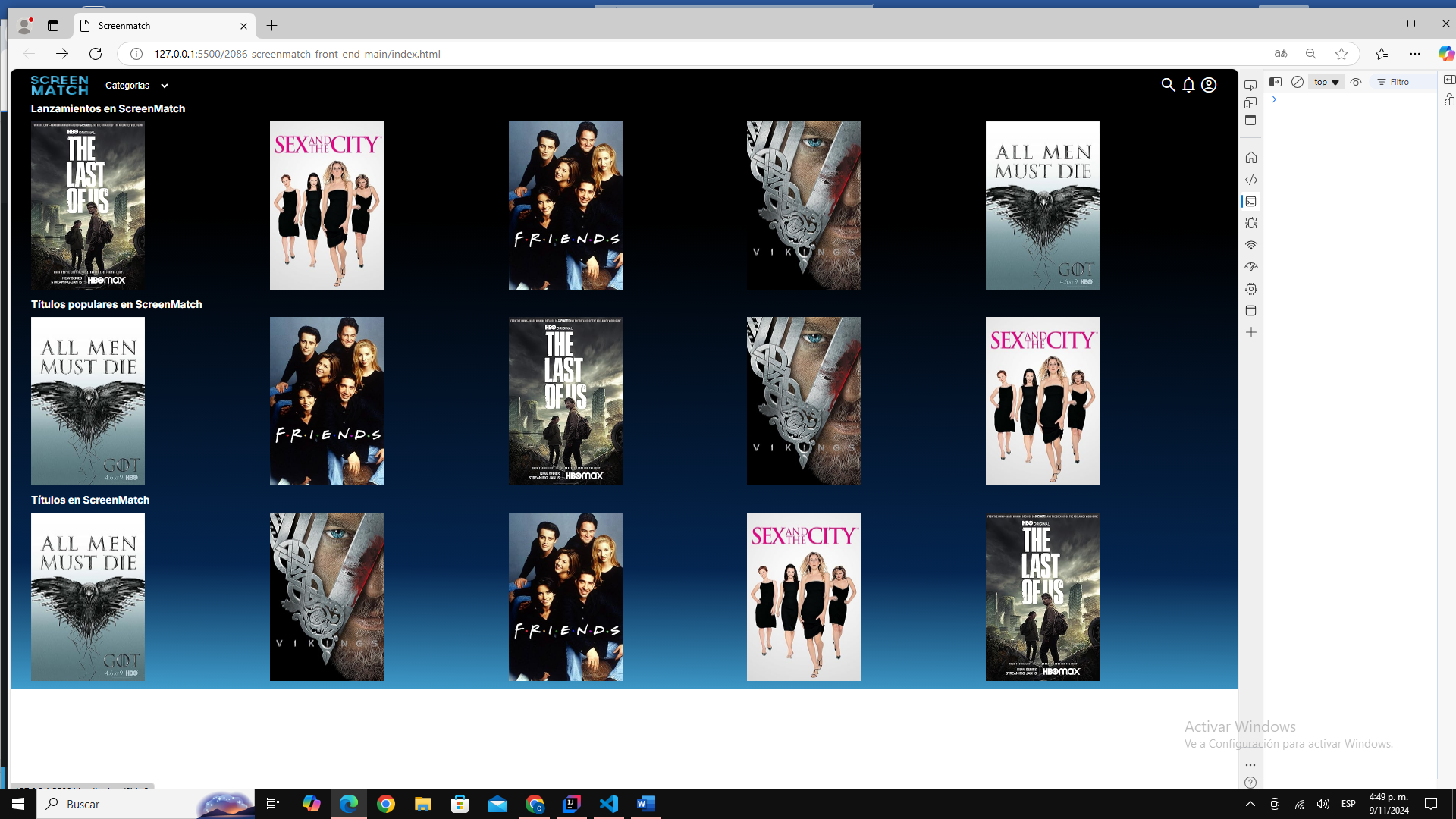Create live expression using eye icon
Screen dimensions: 1456x819
(1356, 82)
